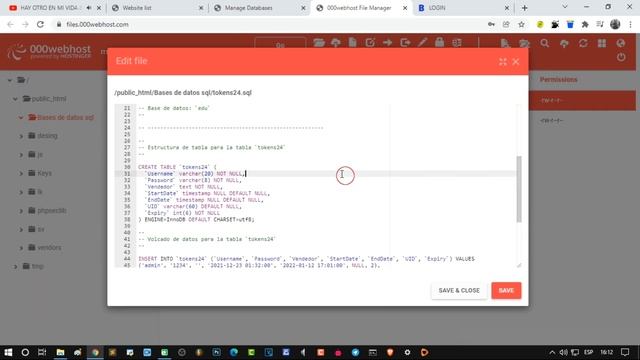Switch to Website list tab
Screen dimensions: 640x360
(157, 8)
